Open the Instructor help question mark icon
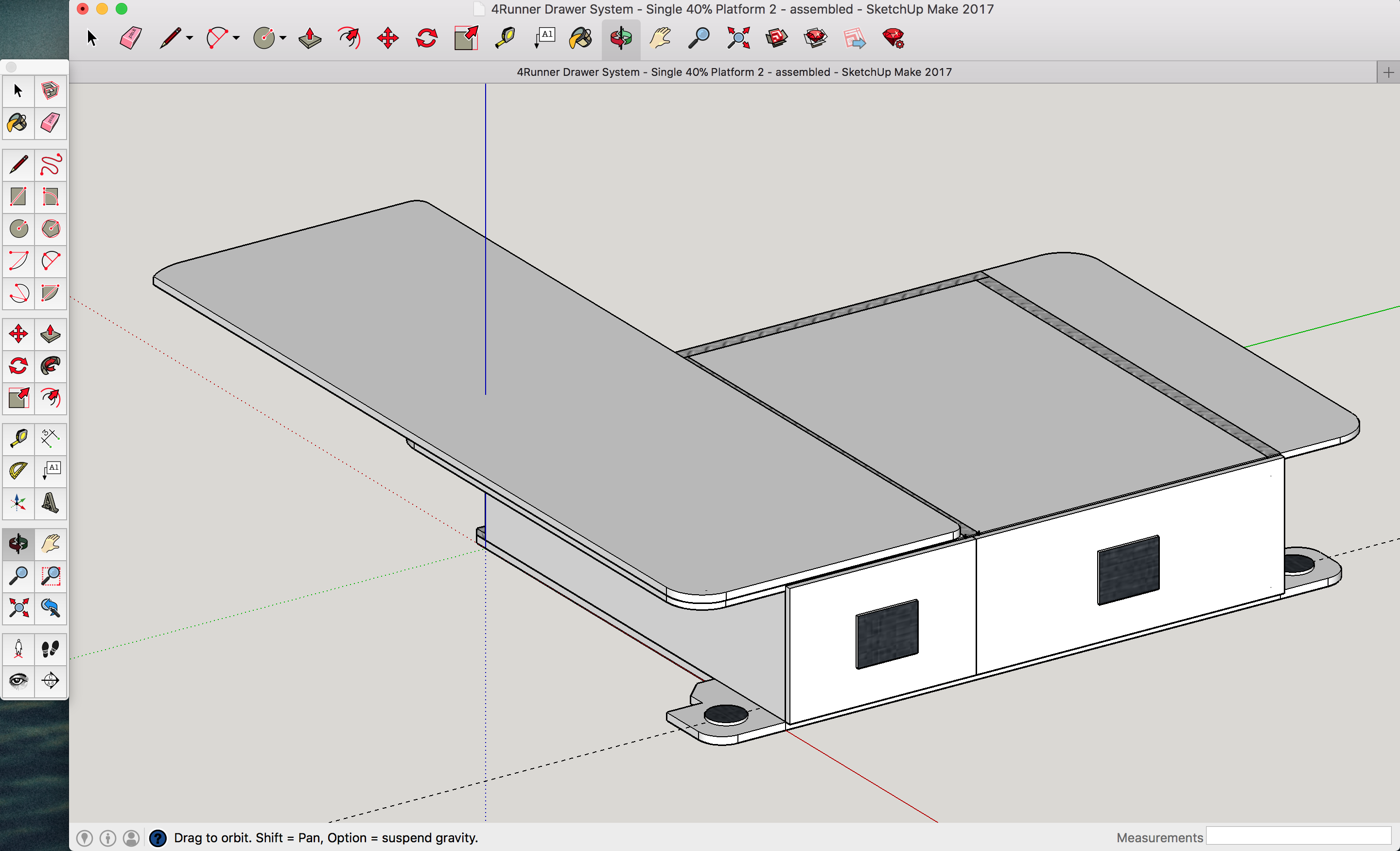Viewport: 1400px width, 851px height. (157, 838)
